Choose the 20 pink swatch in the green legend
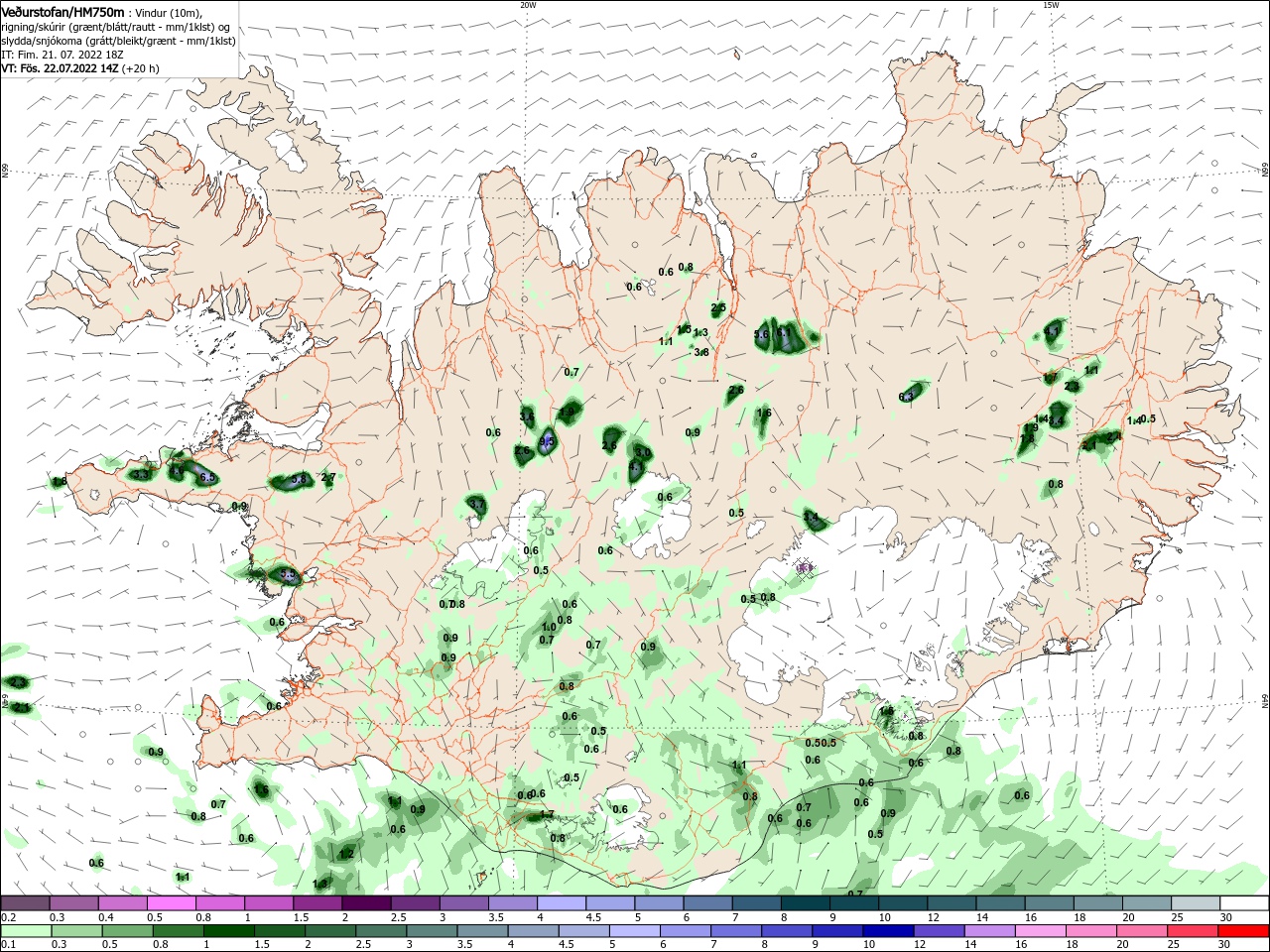Viewport: 1270px width, 952px height. click(1140, 931)
